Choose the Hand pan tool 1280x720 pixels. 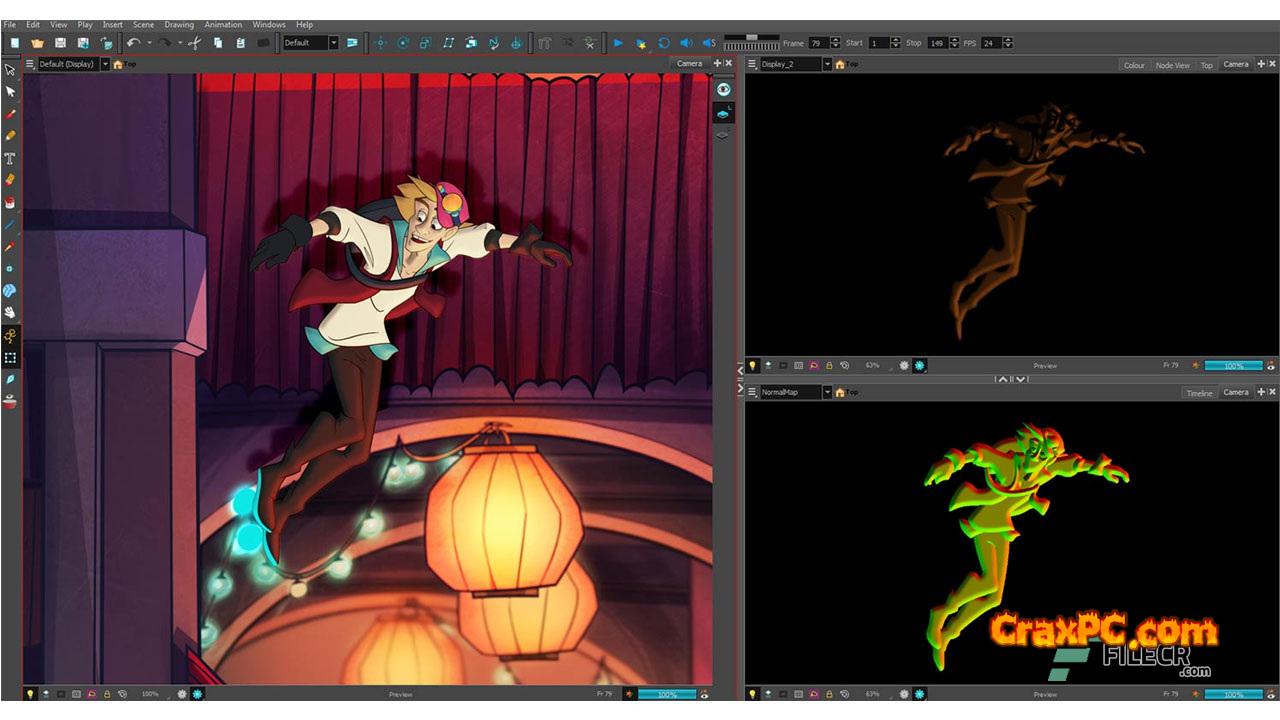(10, 313)
